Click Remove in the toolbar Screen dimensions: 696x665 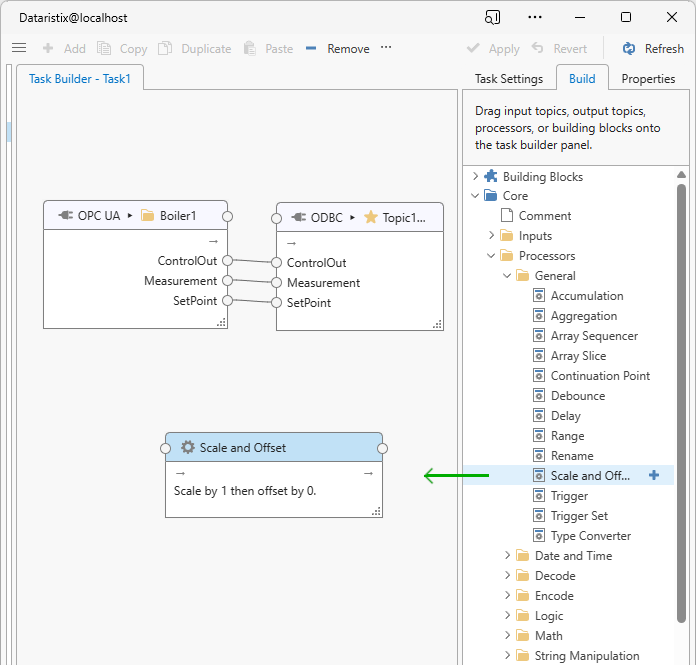click(x=337, y=48)
